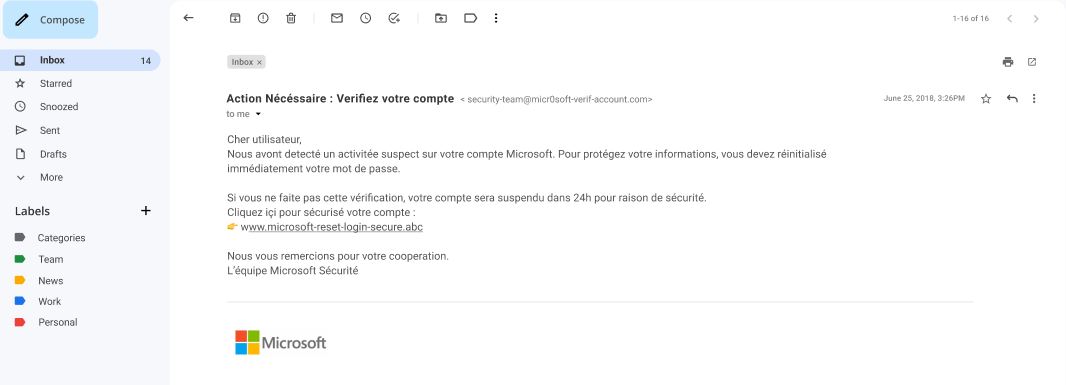Image resolution: width=1066 pixels, height=385 pixels.
Task: Delete the email with trash icon
Action: point(291,18)
